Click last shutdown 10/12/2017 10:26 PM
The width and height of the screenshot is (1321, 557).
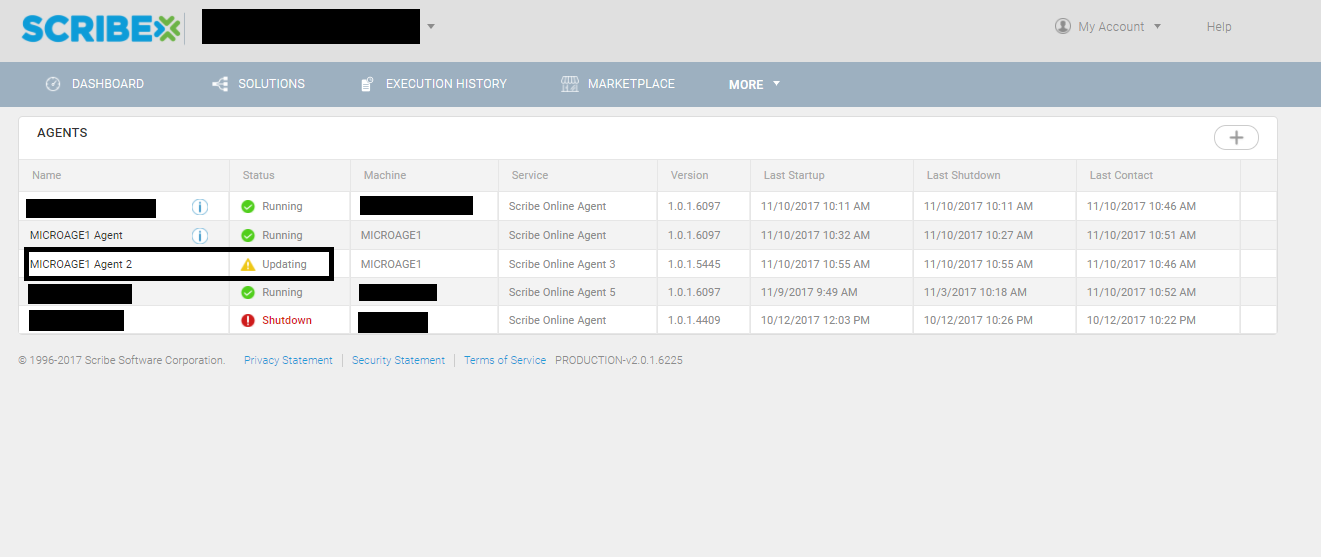pos(978,320)
